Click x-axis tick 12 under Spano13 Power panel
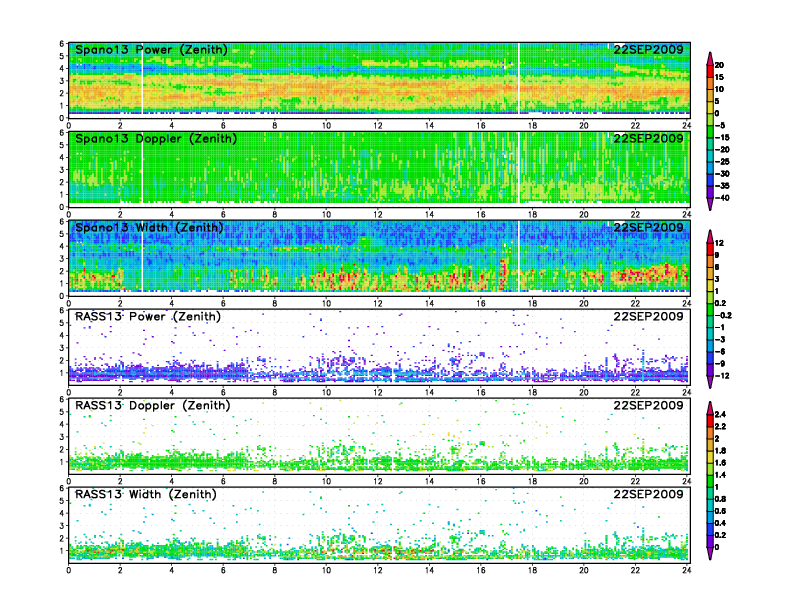The height and width of the screenshot is (612, 792). pyautogui.click(x=378, y=126)
